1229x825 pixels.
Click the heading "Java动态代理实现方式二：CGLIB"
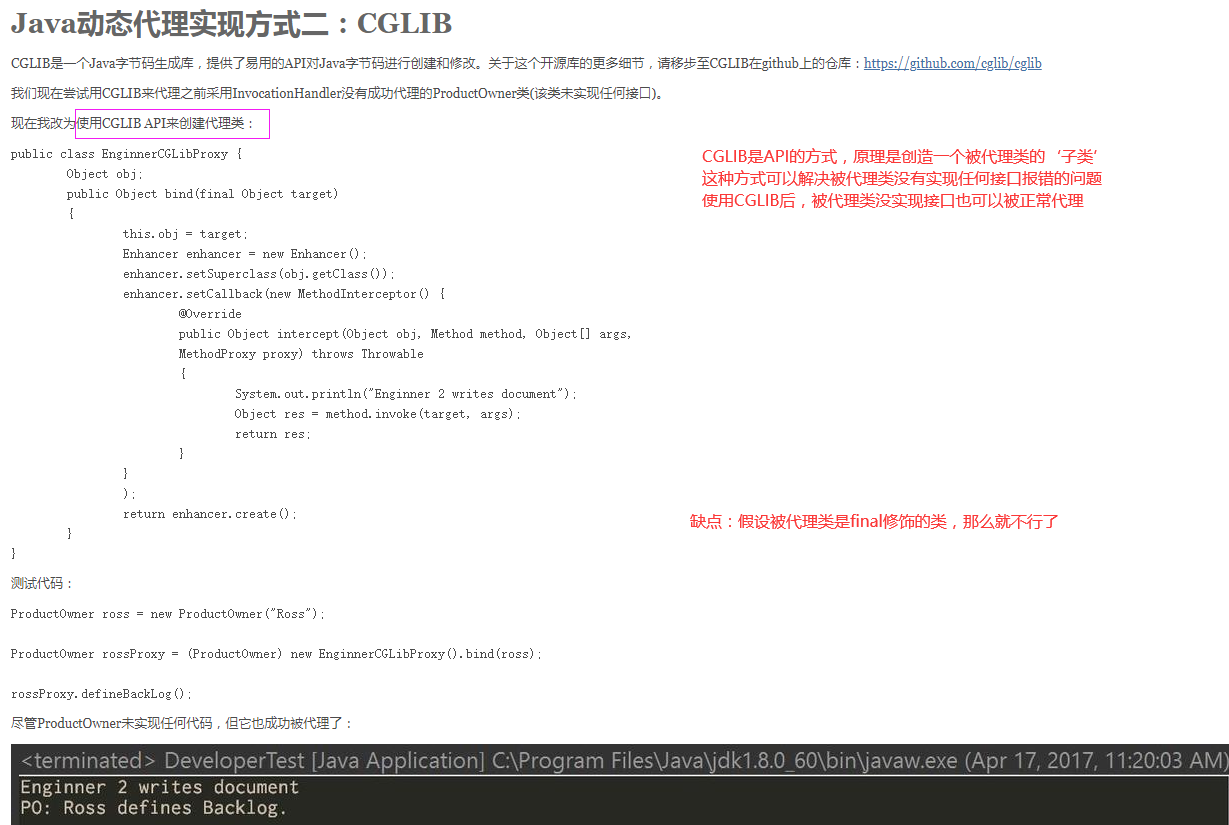click(231, 22)
